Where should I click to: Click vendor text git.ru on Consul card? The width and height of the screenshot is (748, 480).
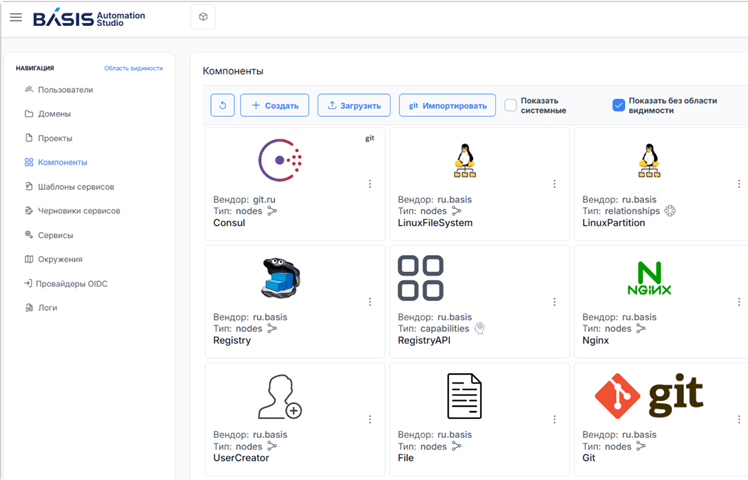coord(264,199)
